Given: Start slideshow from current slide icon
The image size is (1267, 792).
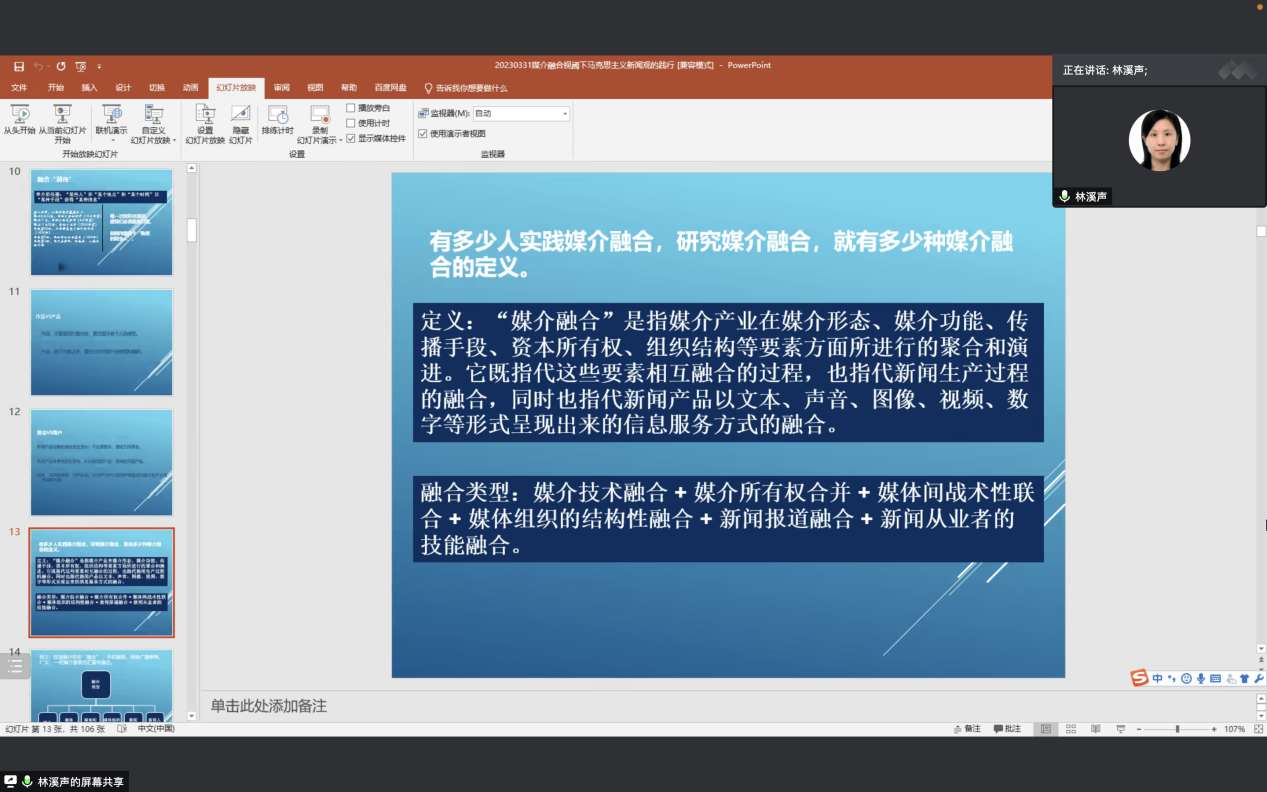Looking at the screenshot, I should click(62, 115).
